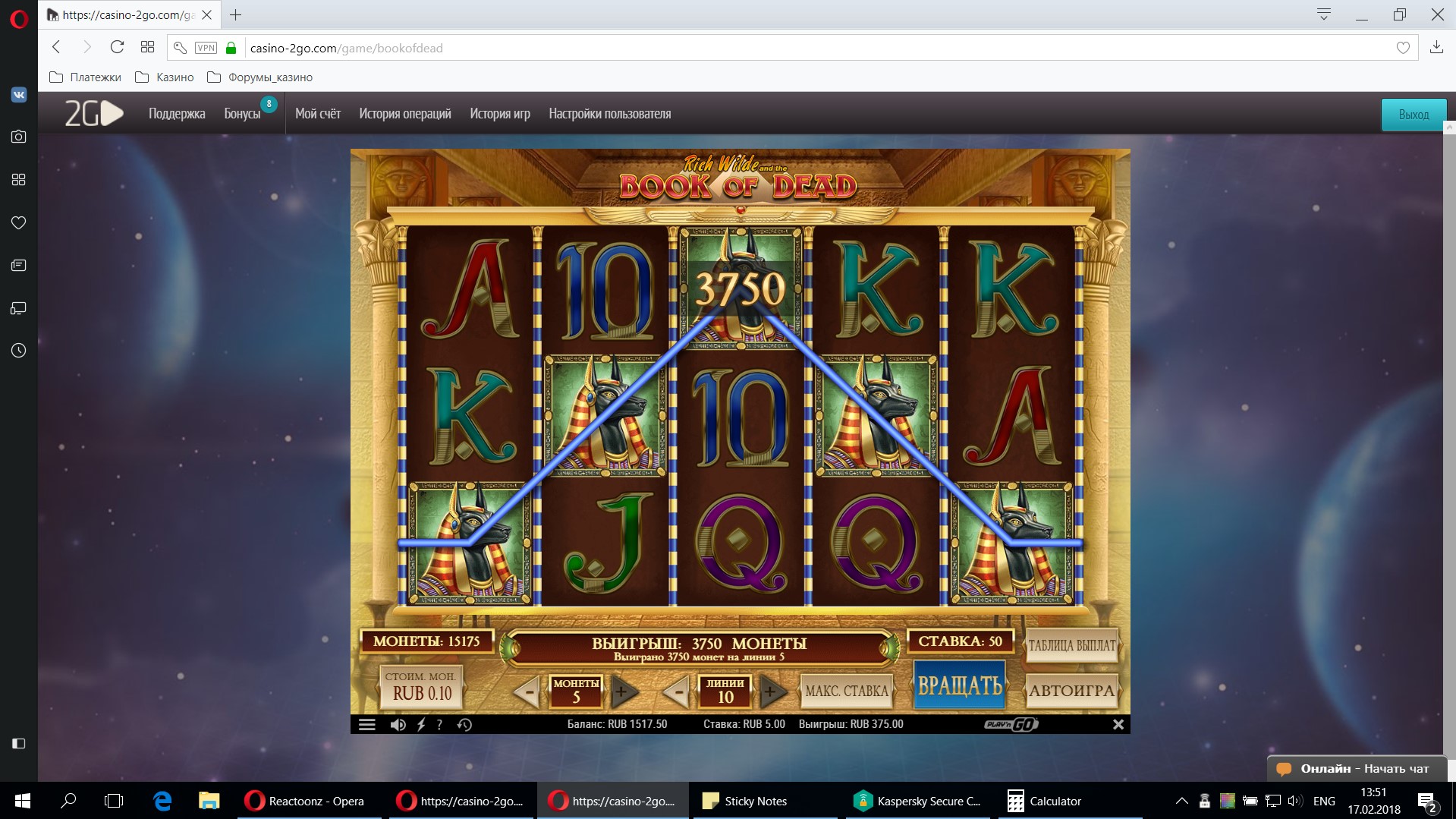The image size is (1456, 819).
Task: Click coin value RUB 0.10 button
Action: pos(421,685)
